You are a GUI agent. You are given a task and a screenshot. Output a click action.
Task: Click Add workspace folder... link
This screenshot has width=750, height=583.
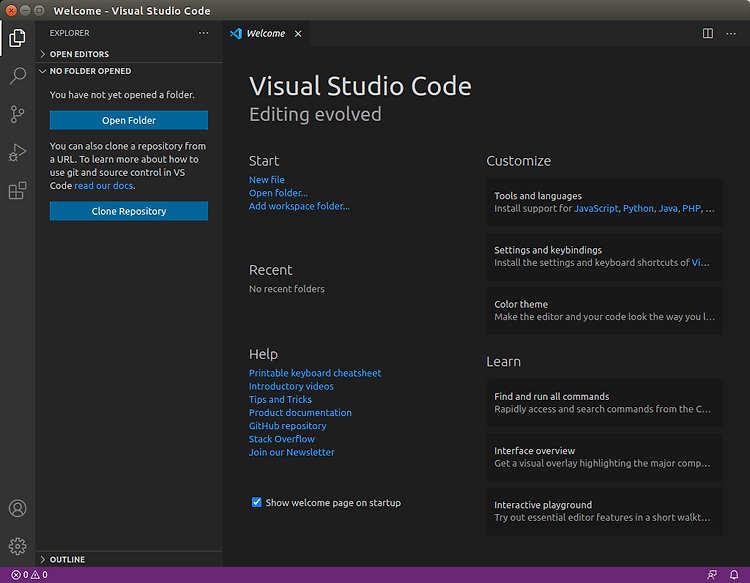point(299,206)
